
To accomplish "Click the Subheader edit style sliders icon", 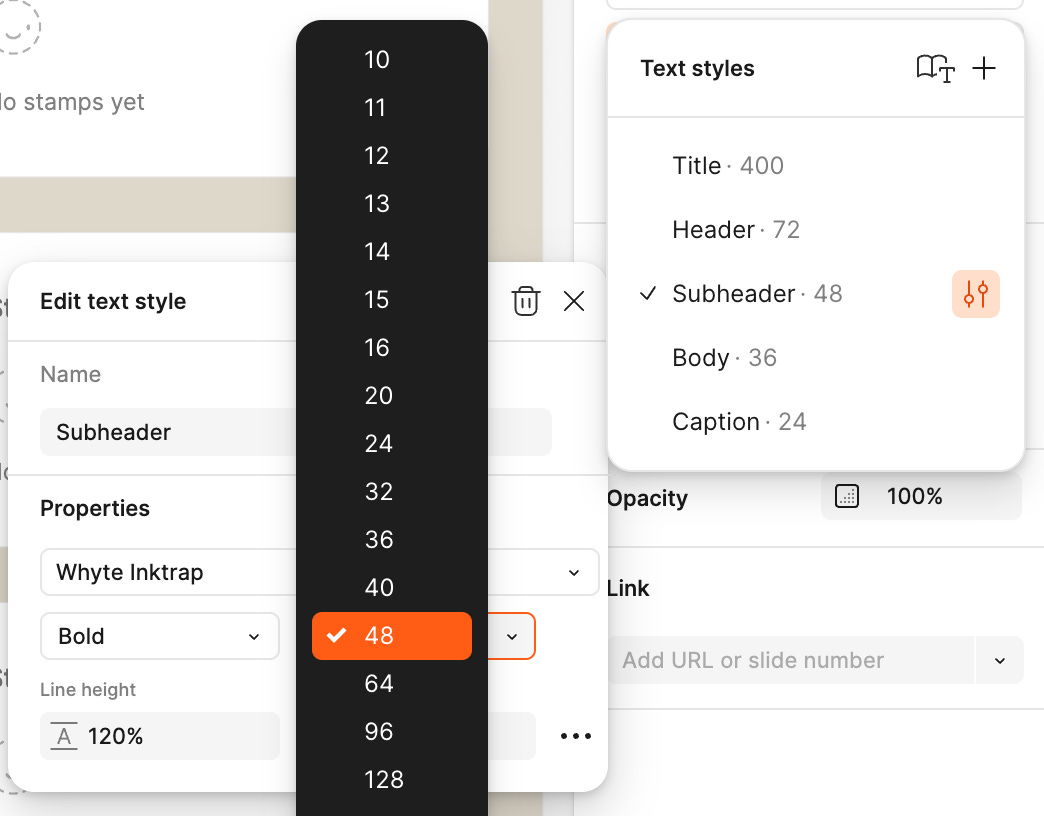I will (975, 294).
